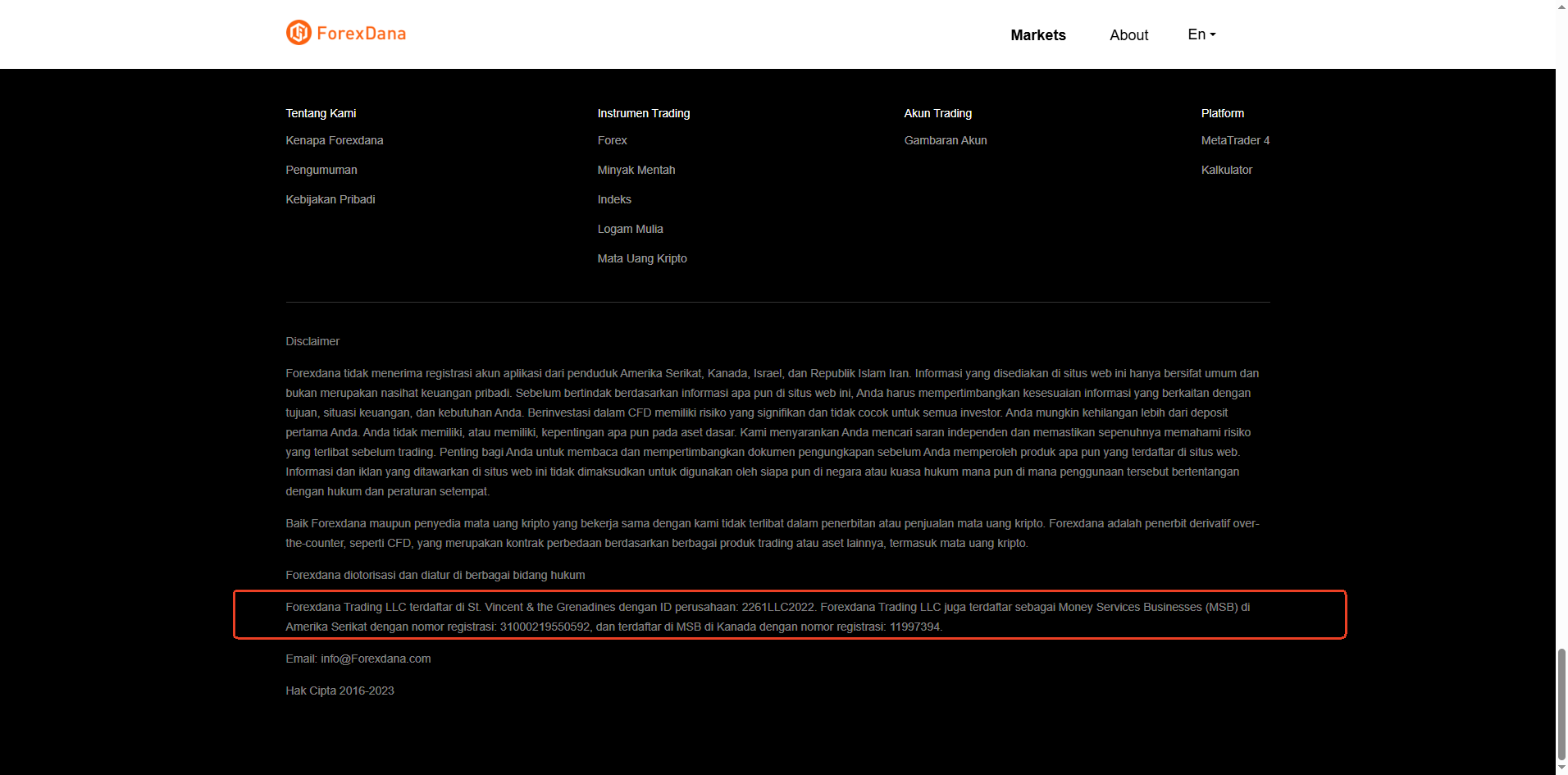Click the scrollbar up arrow
The height and width of the screenshot is (775, 1568).
[1561, 7]
